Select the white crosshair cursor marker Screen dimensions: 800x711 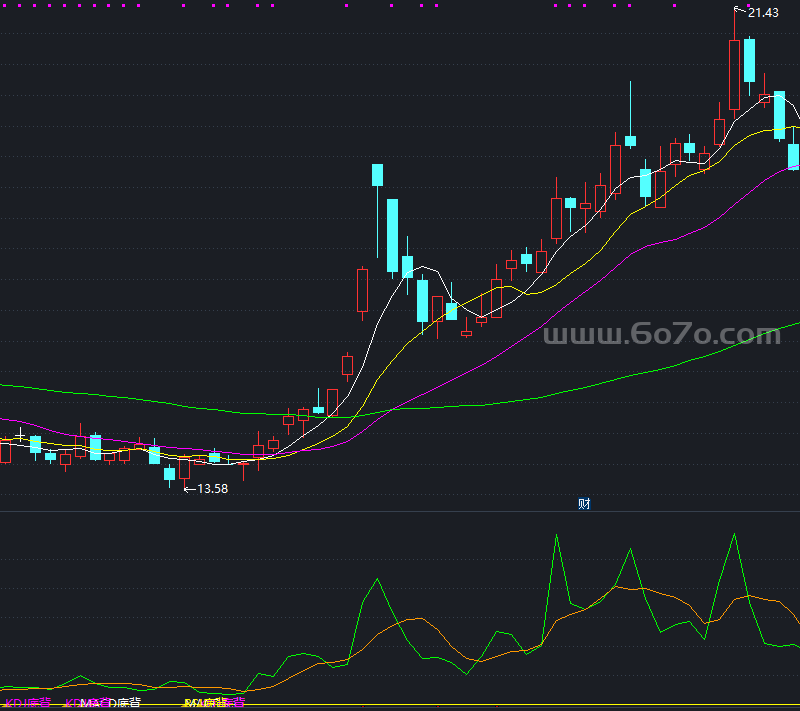point(20,435)
